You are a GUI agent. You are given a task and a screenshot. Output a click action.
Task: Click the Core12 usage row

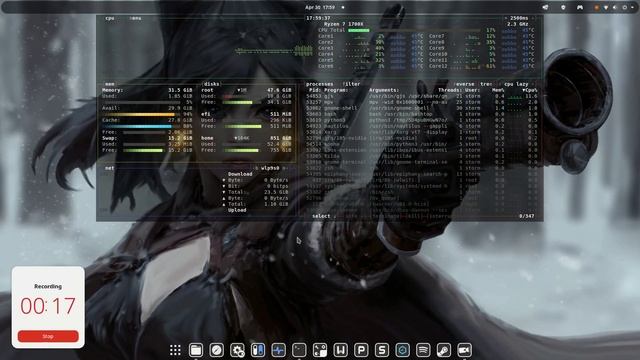click(x=481, y=66)
